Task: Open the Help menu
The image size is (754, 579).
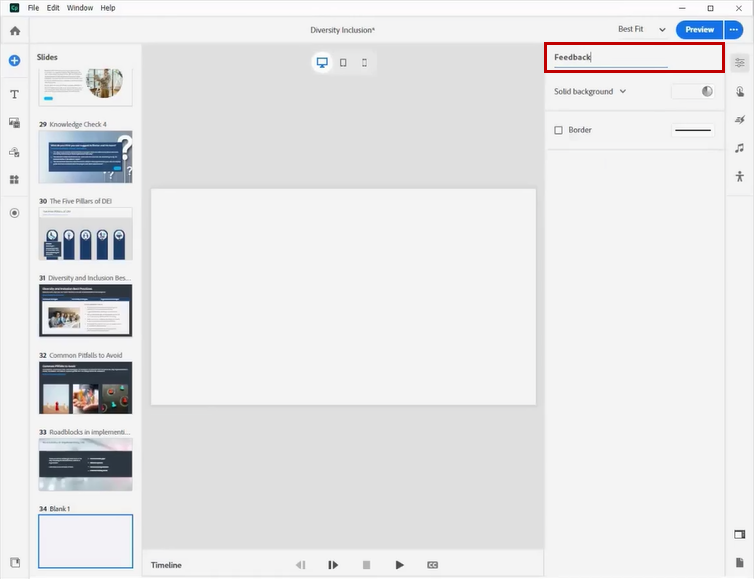Action: (x=108, y=8)
